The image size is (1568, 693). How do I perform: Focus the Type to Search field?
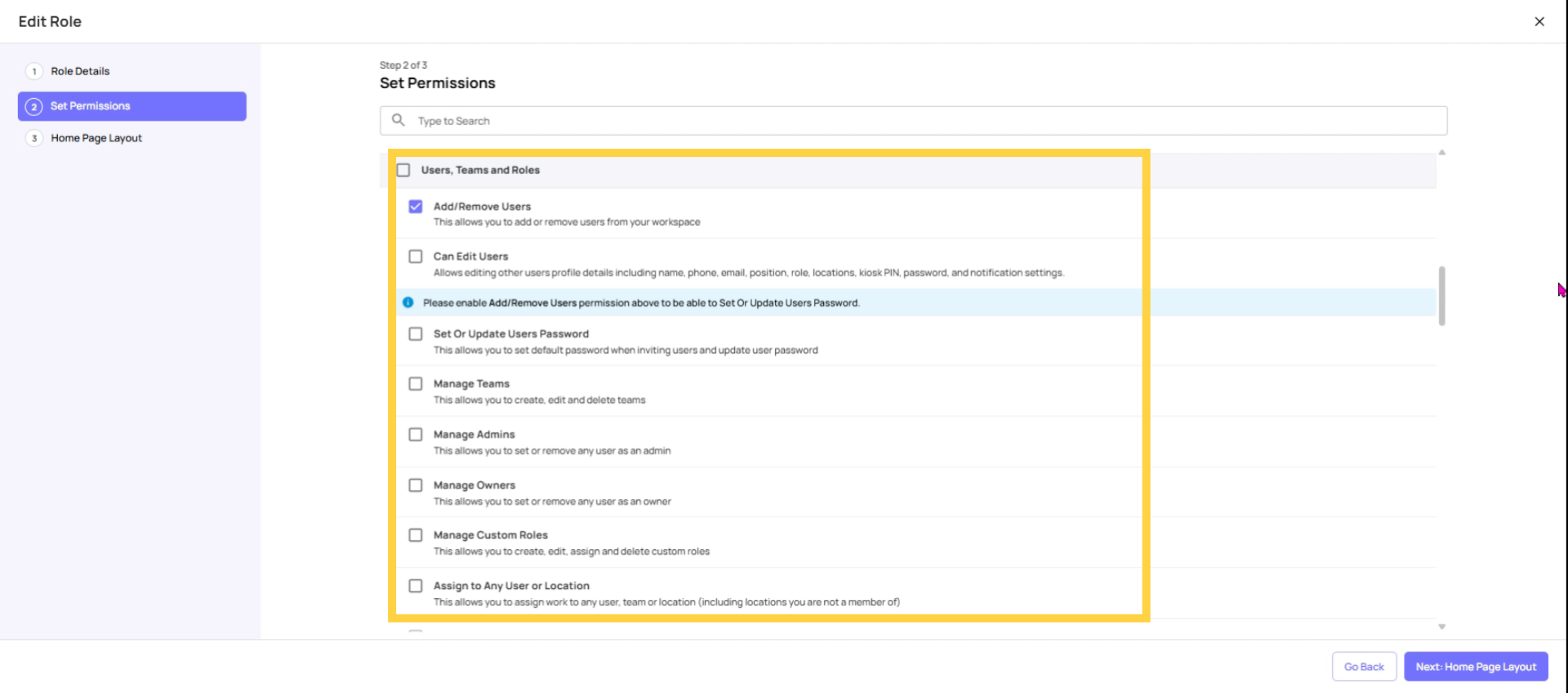coord(913,121)
